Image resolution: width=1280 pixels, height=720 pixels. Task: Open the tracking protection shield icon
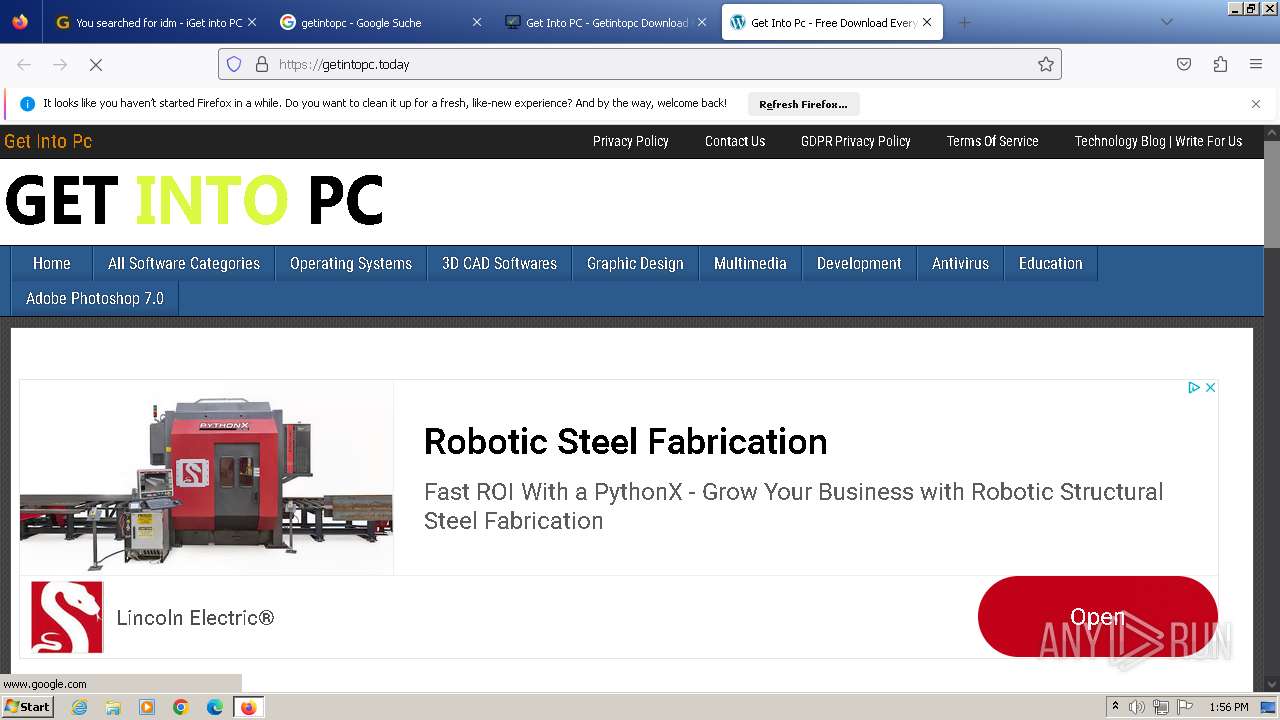[x=234, y=64]
